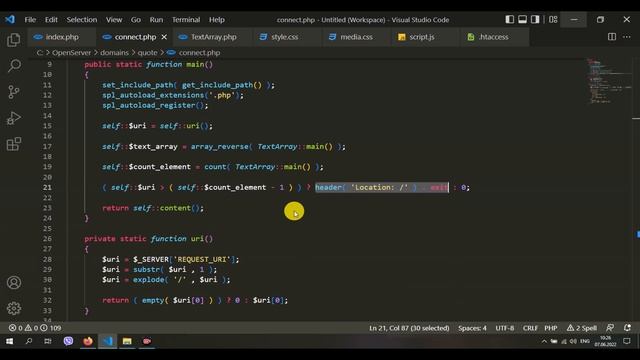
Task: Toggle primary side bar layout button
Action: 509,19
